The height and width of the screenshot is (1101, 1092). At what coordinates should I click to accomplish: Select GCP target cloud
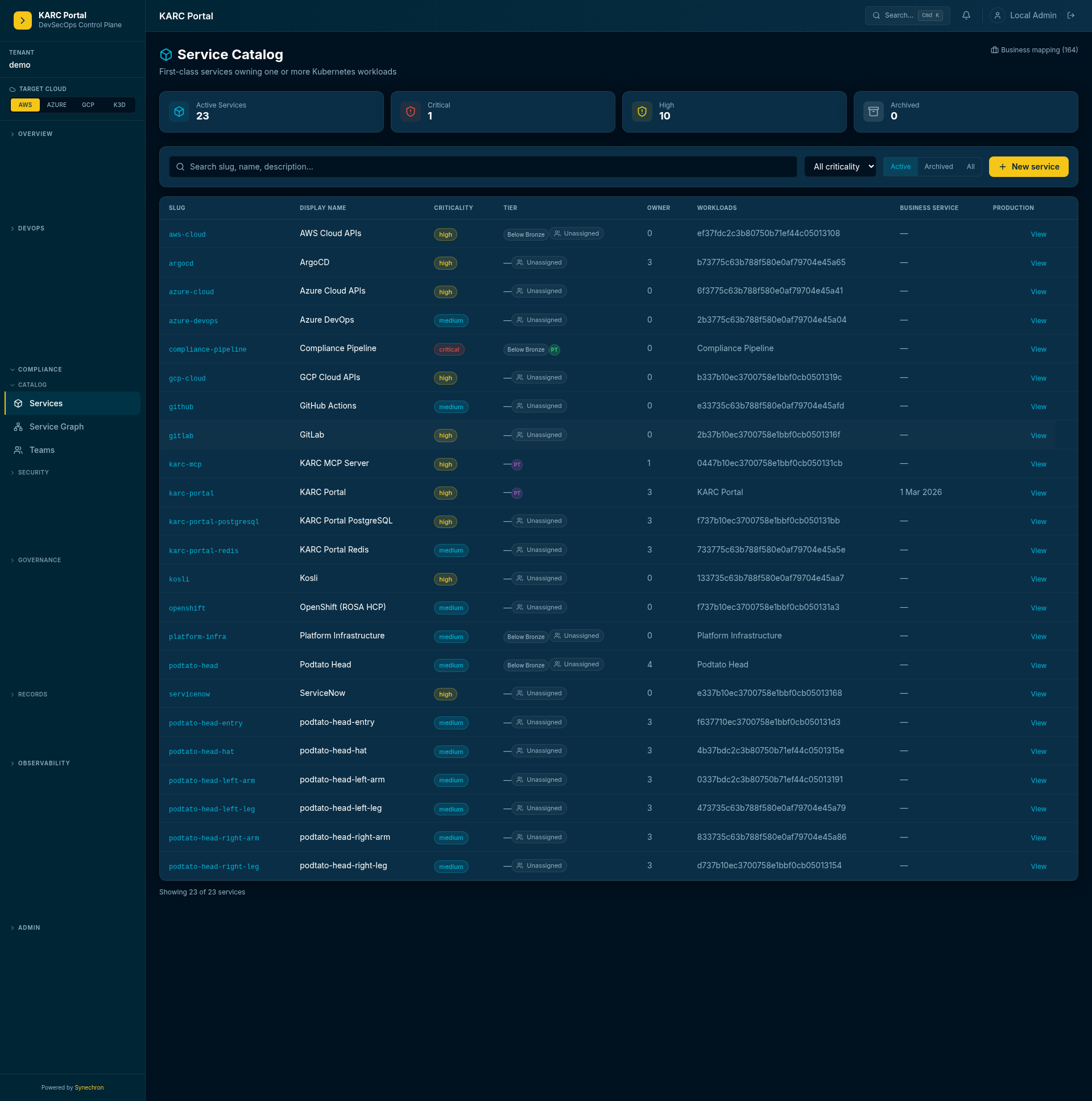point(88,105)
